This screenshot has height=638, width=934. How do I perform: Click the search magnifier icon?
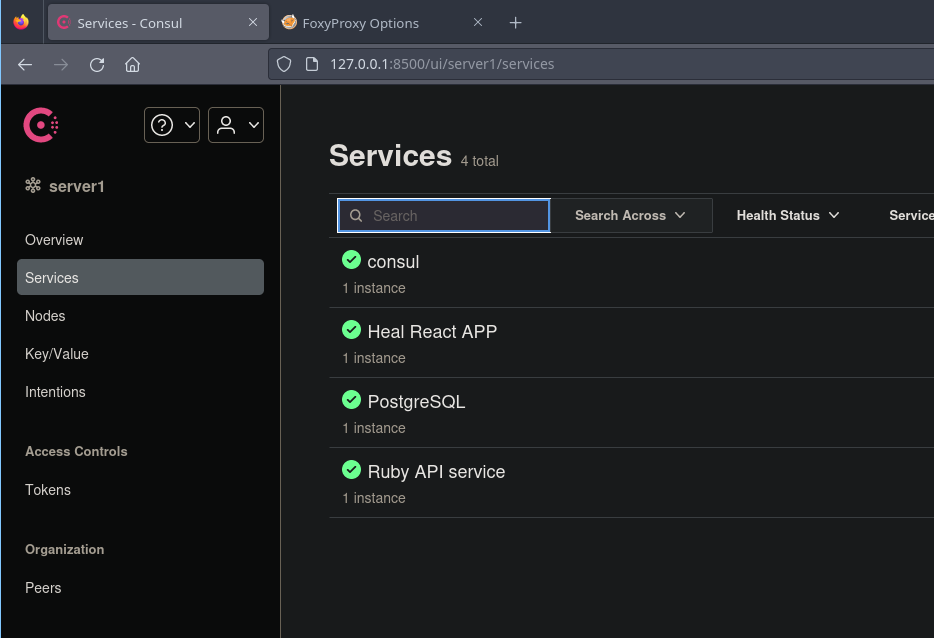click(356, 216)
